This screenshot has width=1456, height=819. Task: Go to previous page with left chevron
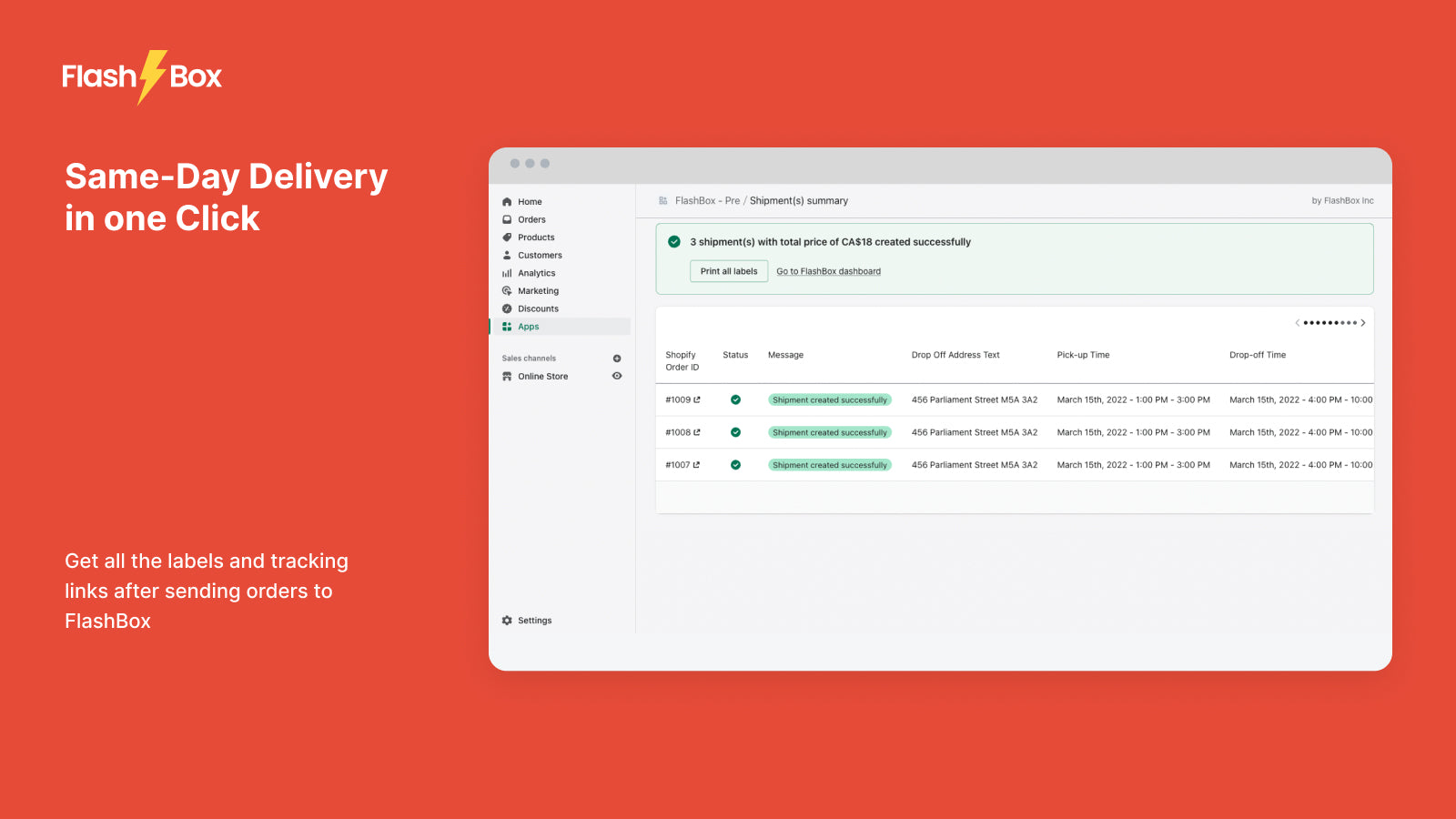pos(1297,323)
